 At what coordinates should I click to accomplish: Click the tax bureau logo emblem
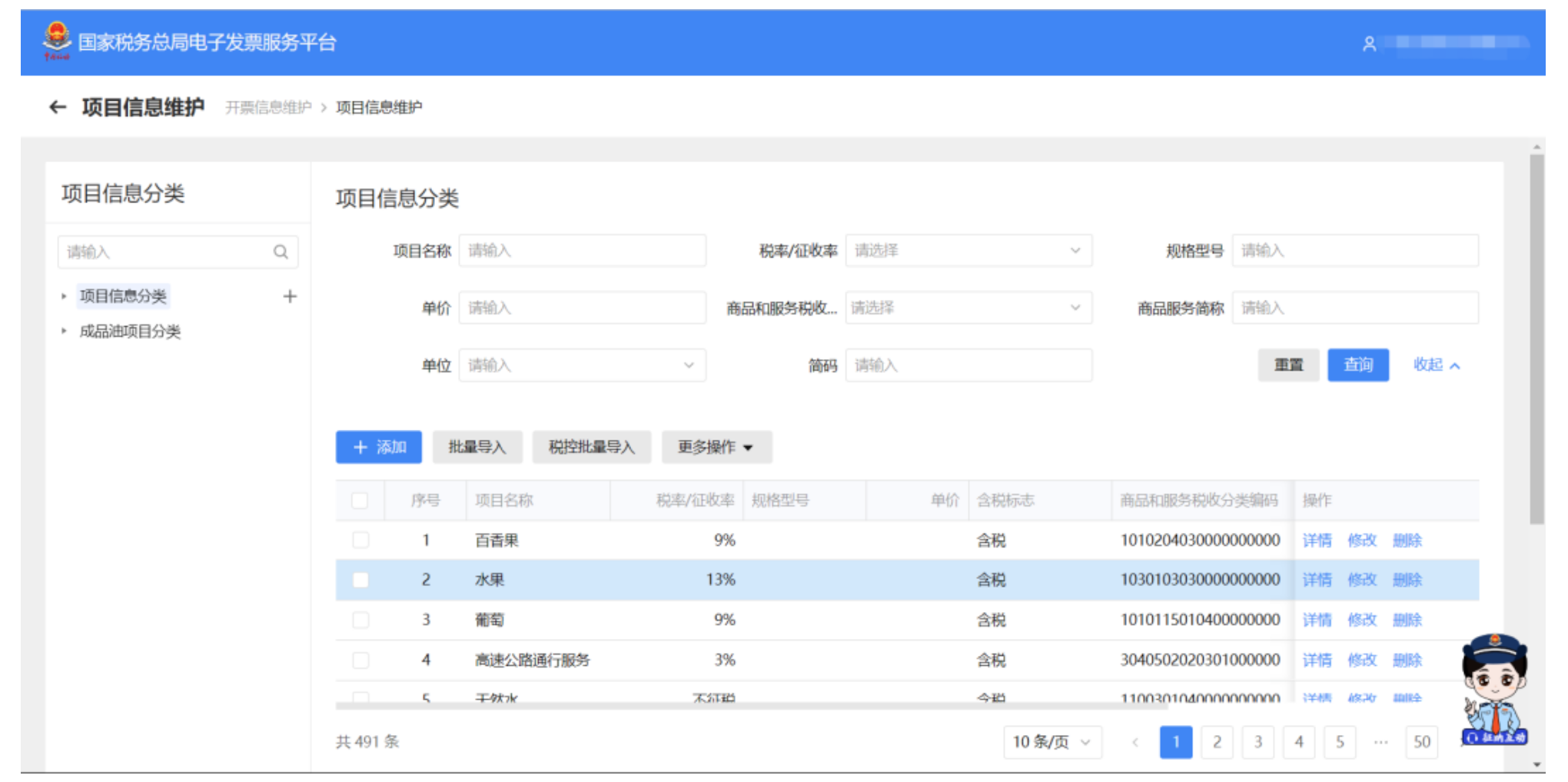57,41
